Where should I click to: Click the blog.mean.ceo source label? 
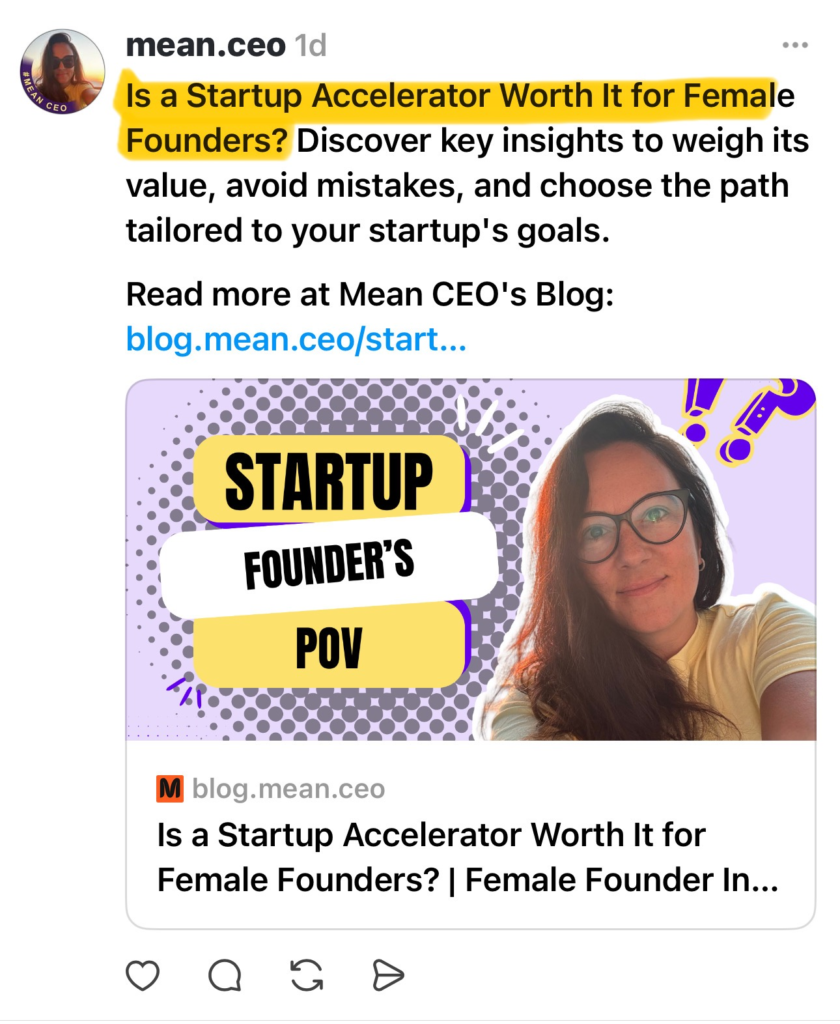(x=285, y=789)
